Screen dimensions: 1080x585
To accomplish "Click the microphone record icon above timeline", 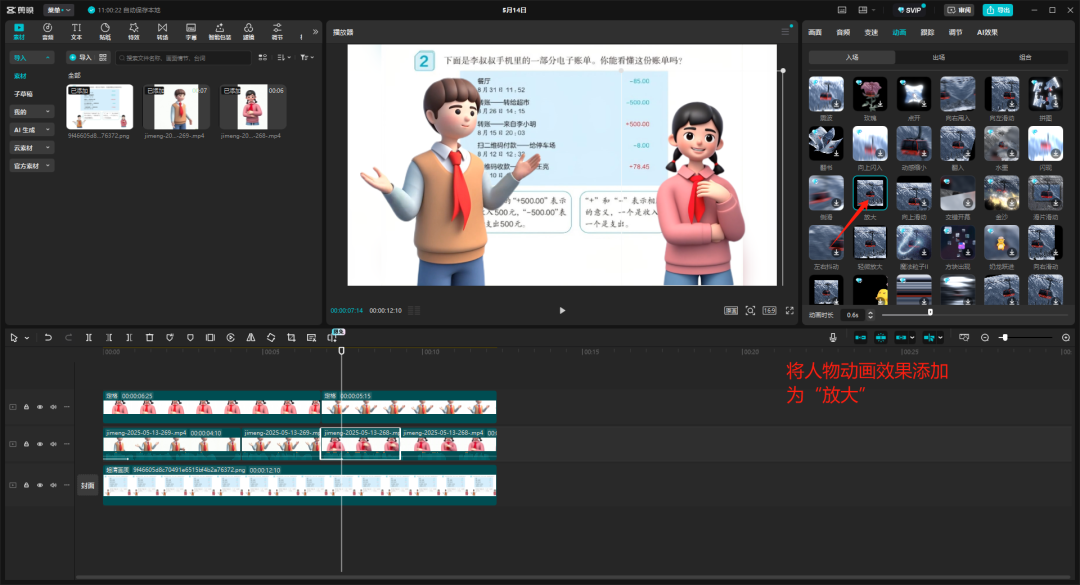I will coord(833,338).
